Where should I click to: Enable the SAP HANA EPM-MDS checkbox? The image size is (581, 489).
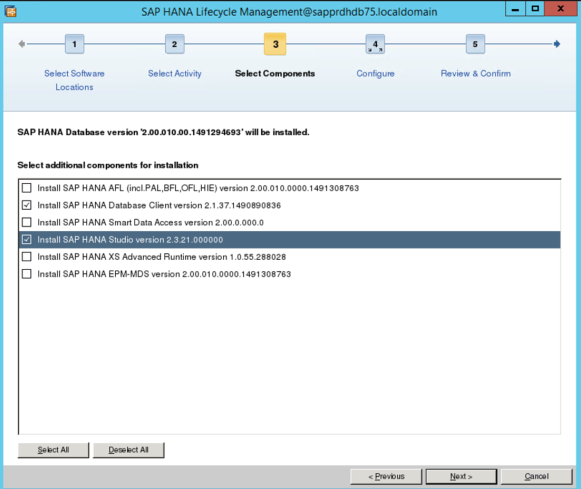tap(27, 274)
